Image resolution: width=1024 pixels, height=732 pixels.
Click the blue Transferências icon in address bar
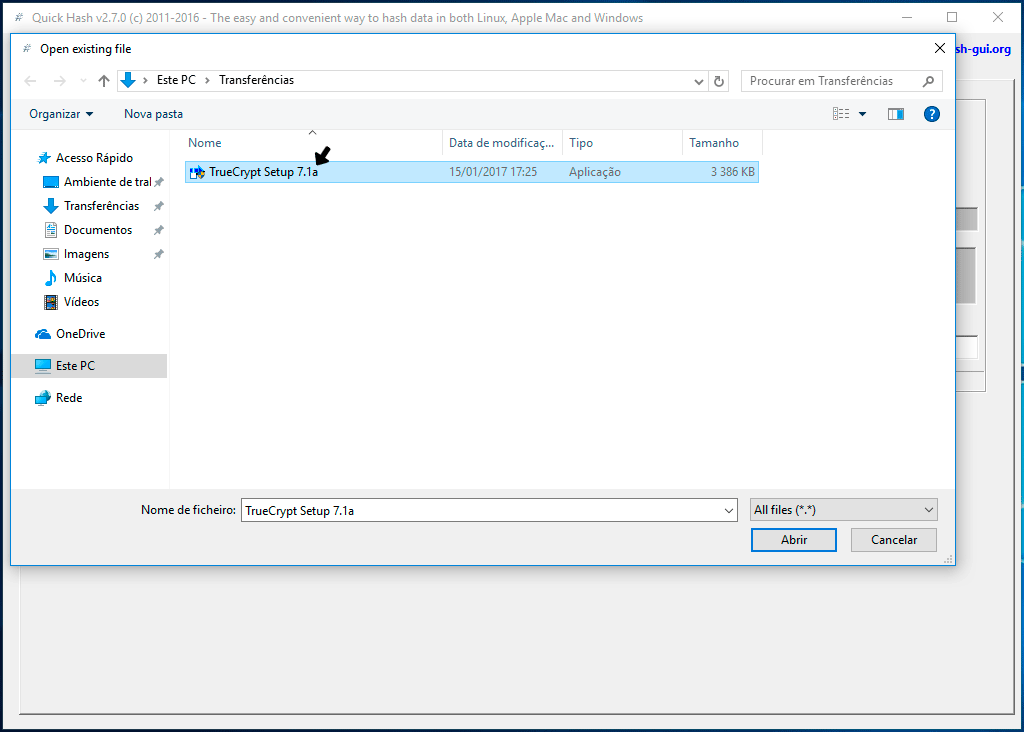(128, 80)
